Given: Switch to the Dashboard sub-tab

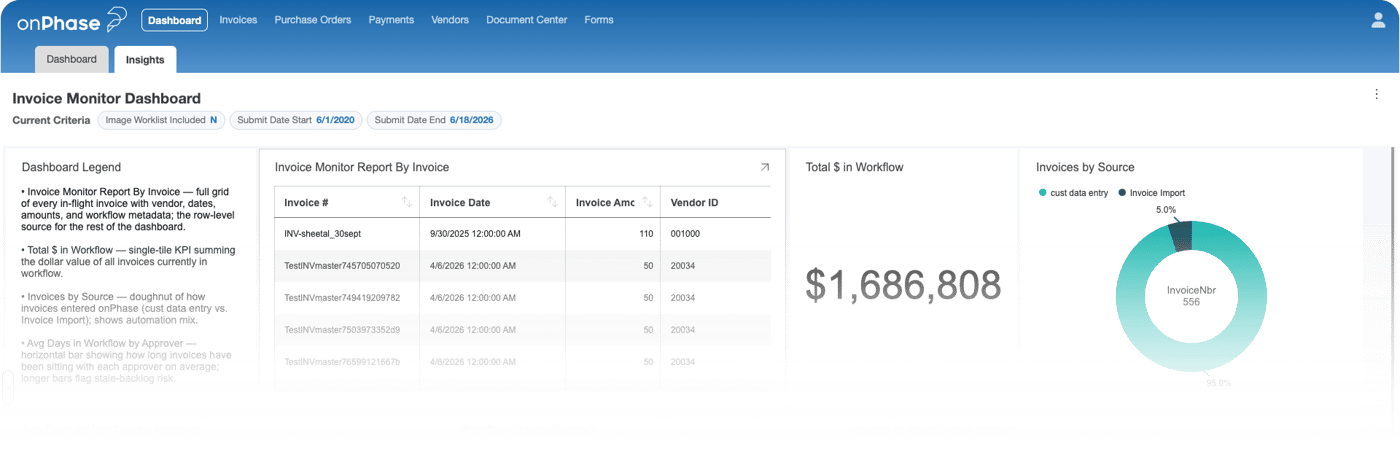Looking at the screenshot, I should (x=72, y=59).
